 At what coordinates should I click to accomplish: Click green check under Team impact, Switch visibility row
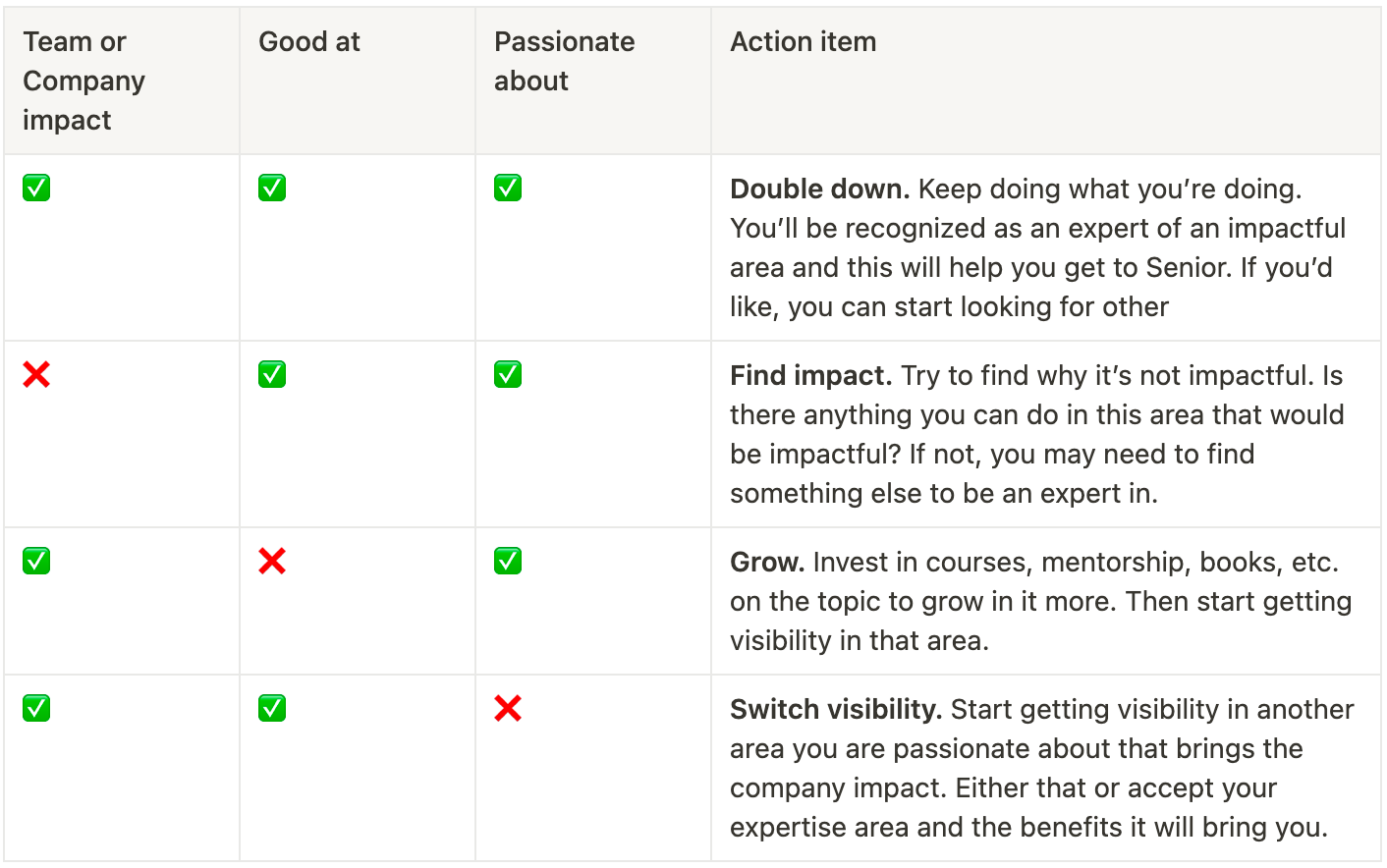click(36, 708)
